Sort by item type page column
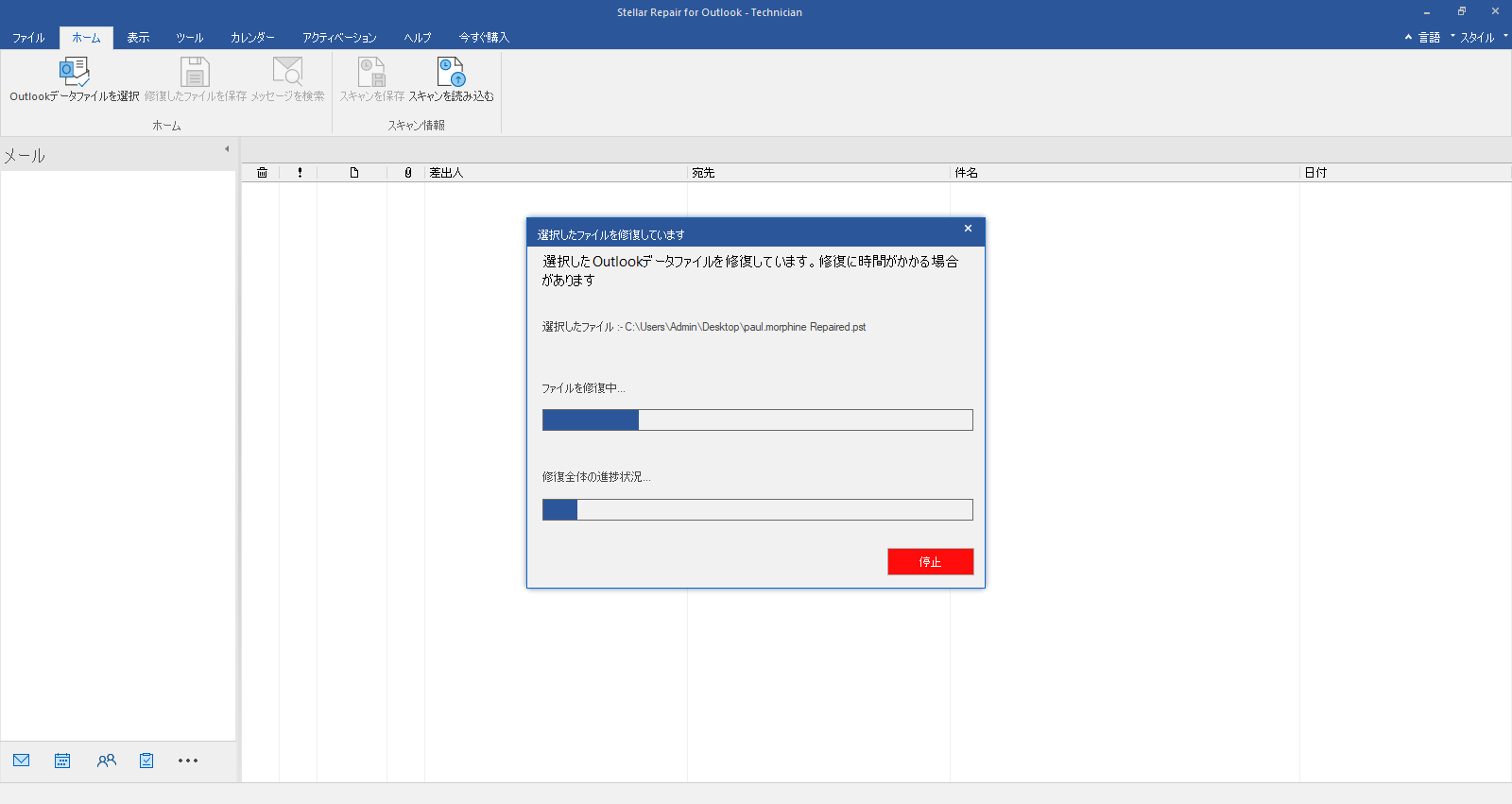Viewport: 1512px width, 804px height. (x=354, y=173)
